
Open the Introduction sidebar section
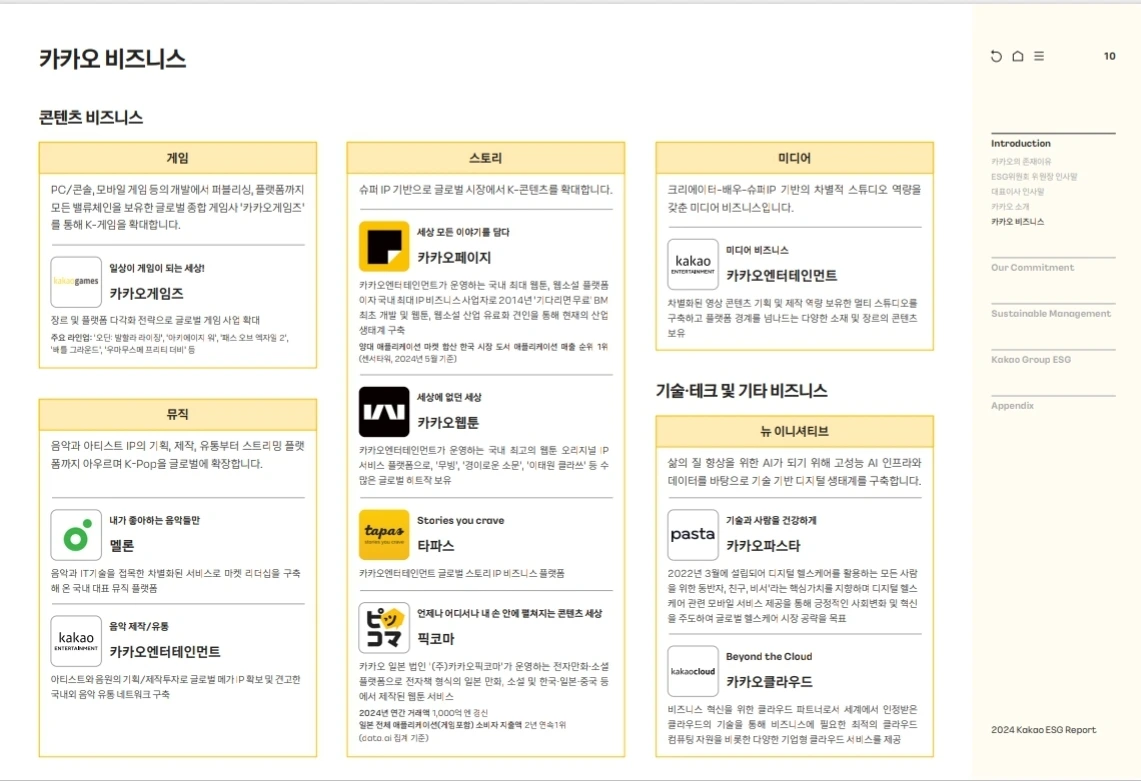pos(1020,143)
